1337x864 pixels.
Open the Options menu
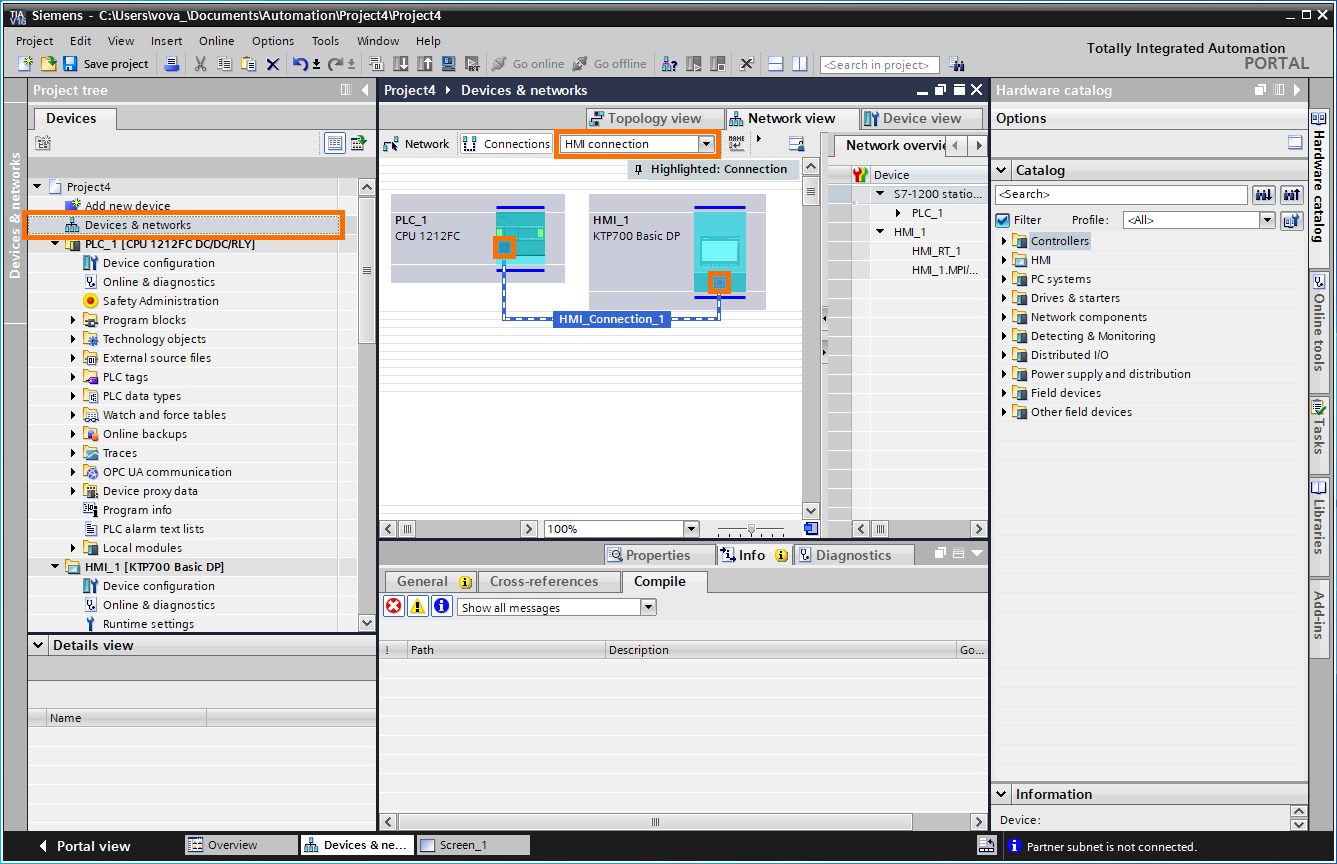point(273,41)
